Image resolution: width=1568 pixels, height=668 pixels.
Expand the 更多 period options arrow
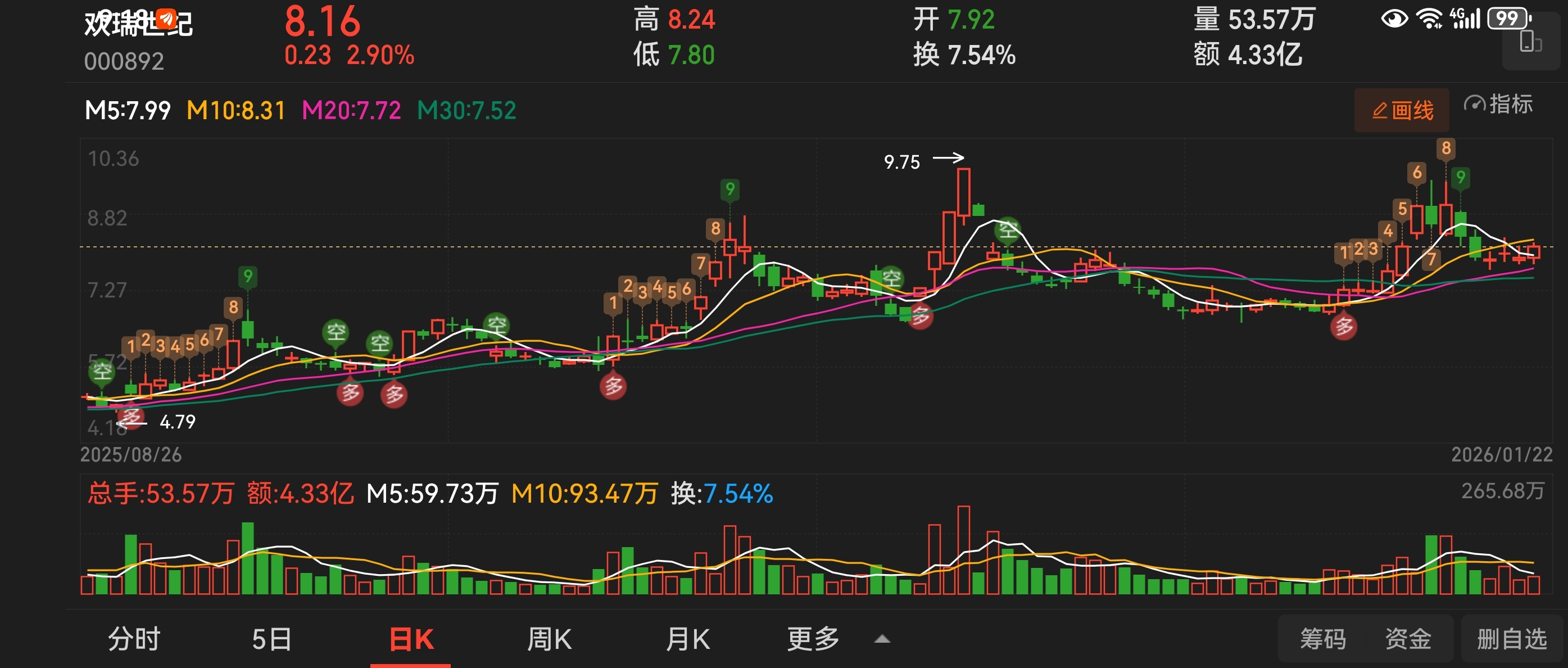882,639
